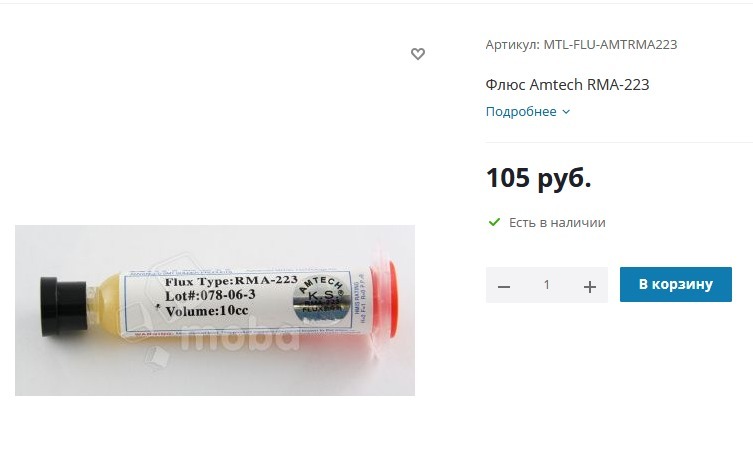Add item with В корзину button
The width and height of the screenshot is (753, 470).
pos(676,284)
